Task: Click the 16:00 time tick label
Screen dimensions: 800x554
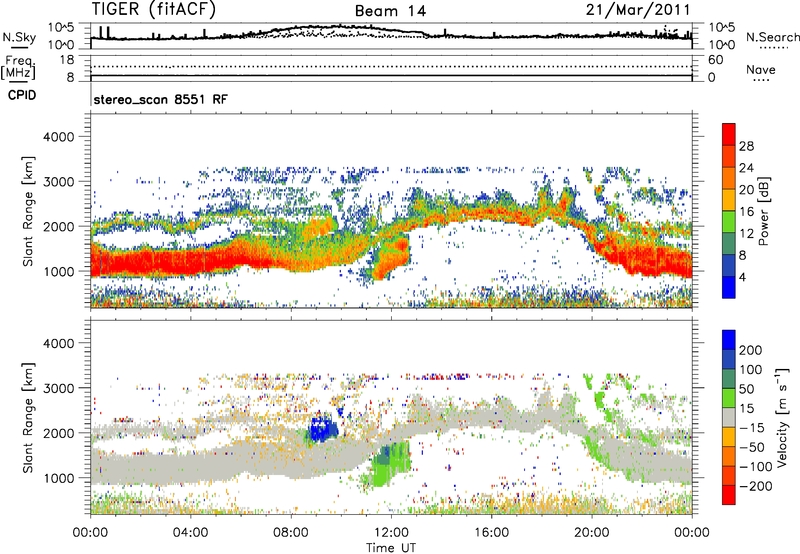Action: point(491,533)
